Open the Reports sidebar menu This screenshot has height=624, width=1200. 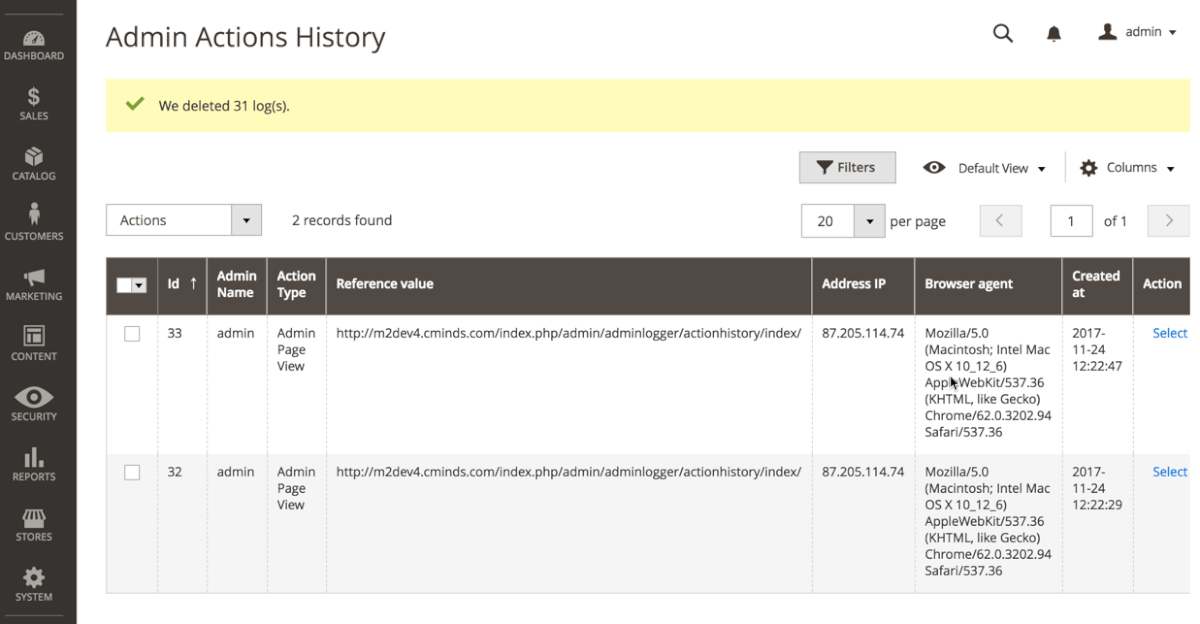click(x=34, y=464)
